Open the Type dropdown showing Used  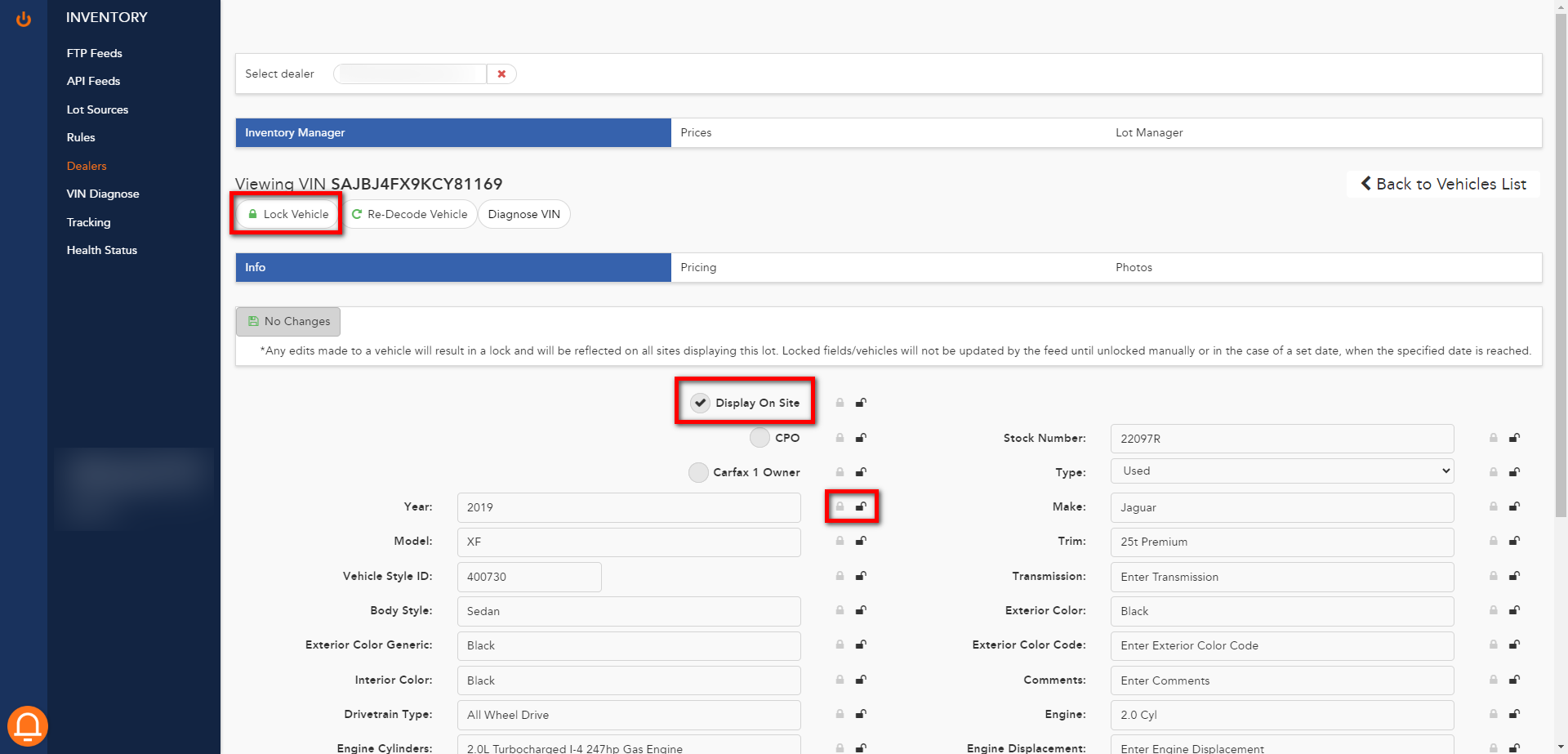(x=1281, y=471)
